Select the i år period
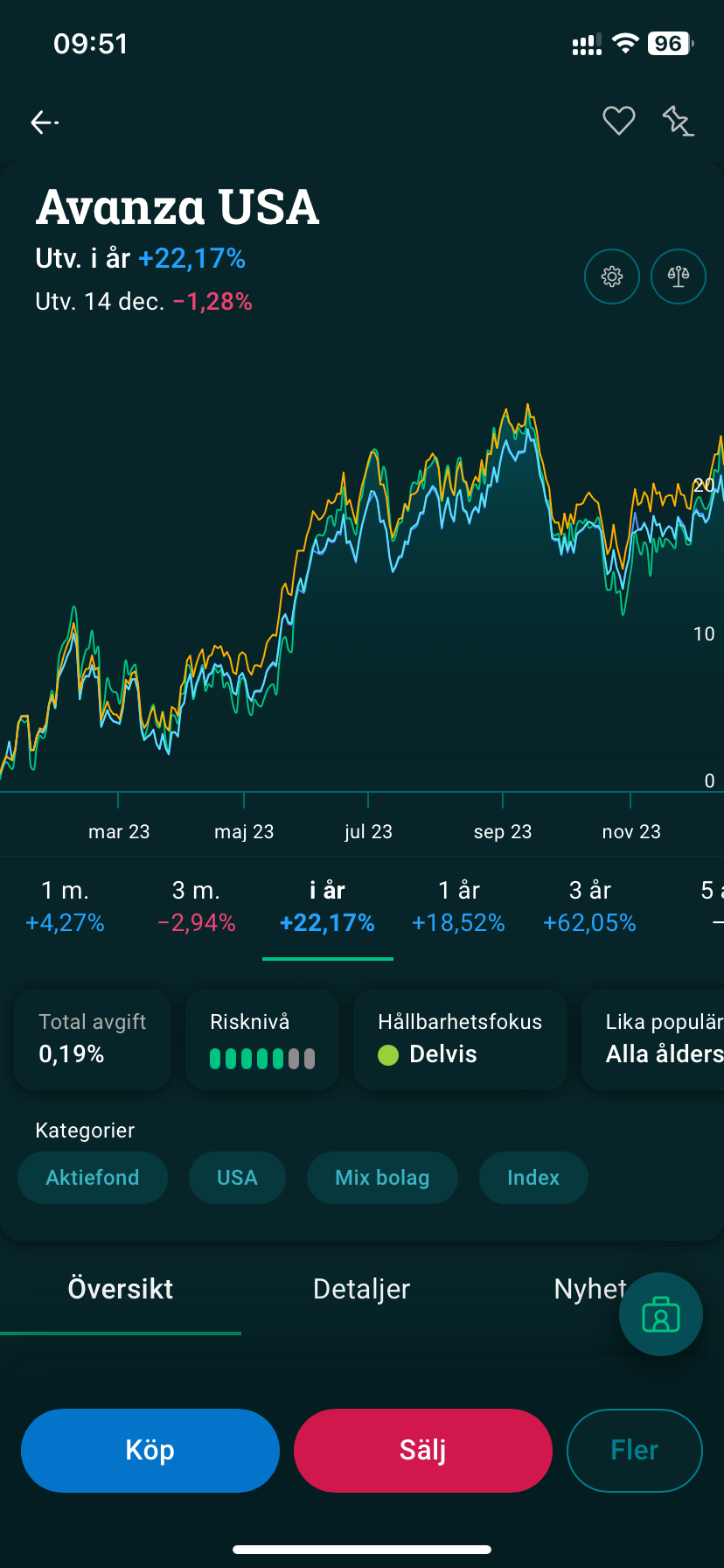This screenshot has width=724, height=1568. pos(327,906)
